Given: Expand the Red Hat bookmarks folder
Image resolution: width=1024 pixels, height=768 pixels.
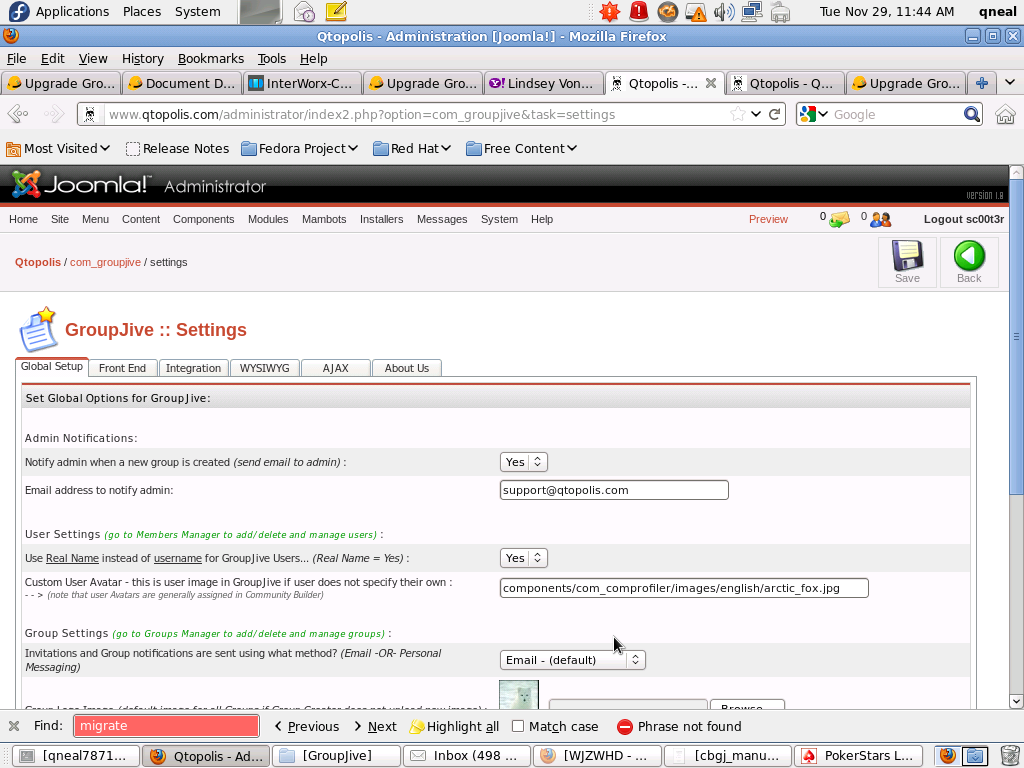Looking at the screenshot, I should (412, 148).
